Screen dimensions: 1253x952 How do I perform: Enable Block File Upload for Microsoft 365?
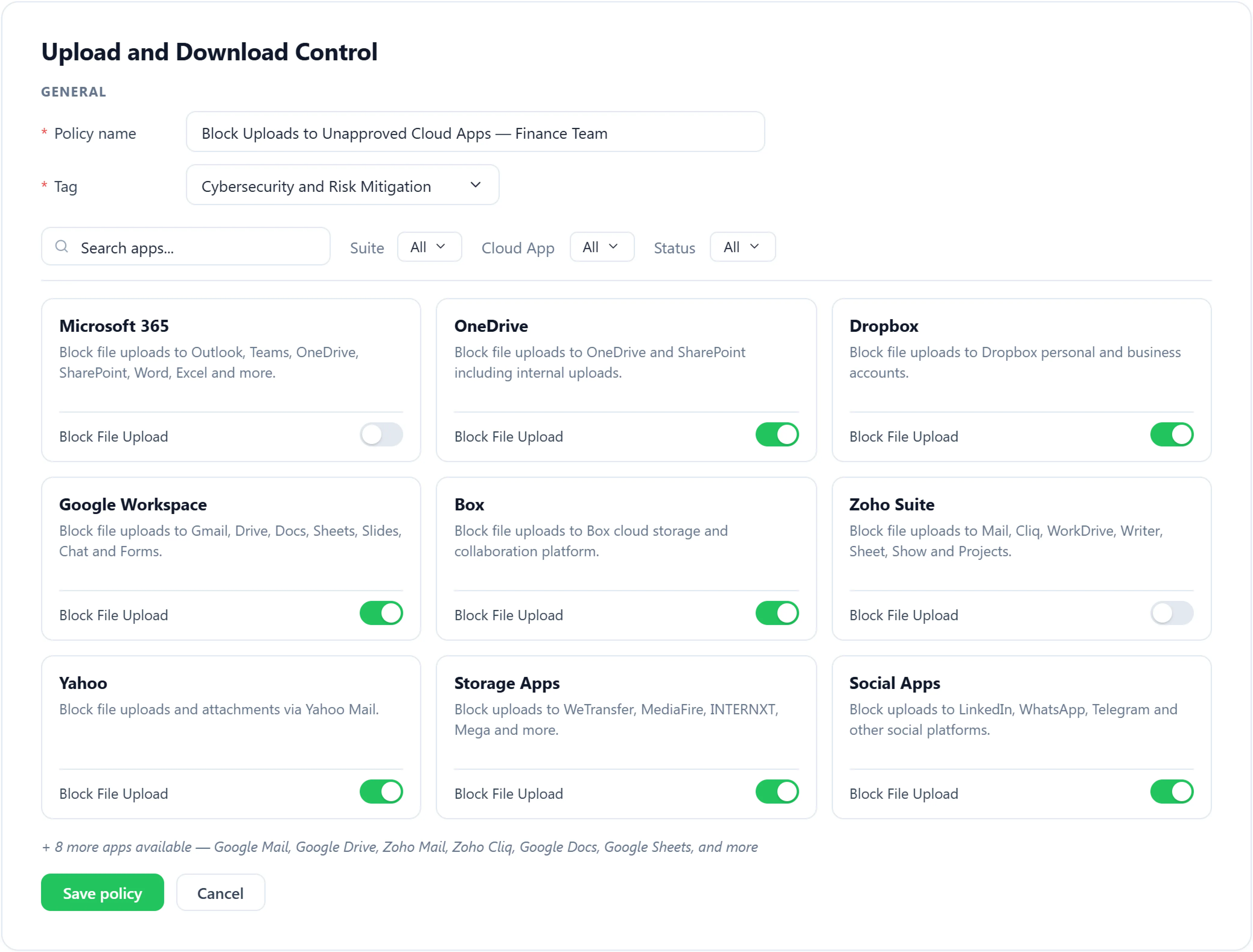381,435
